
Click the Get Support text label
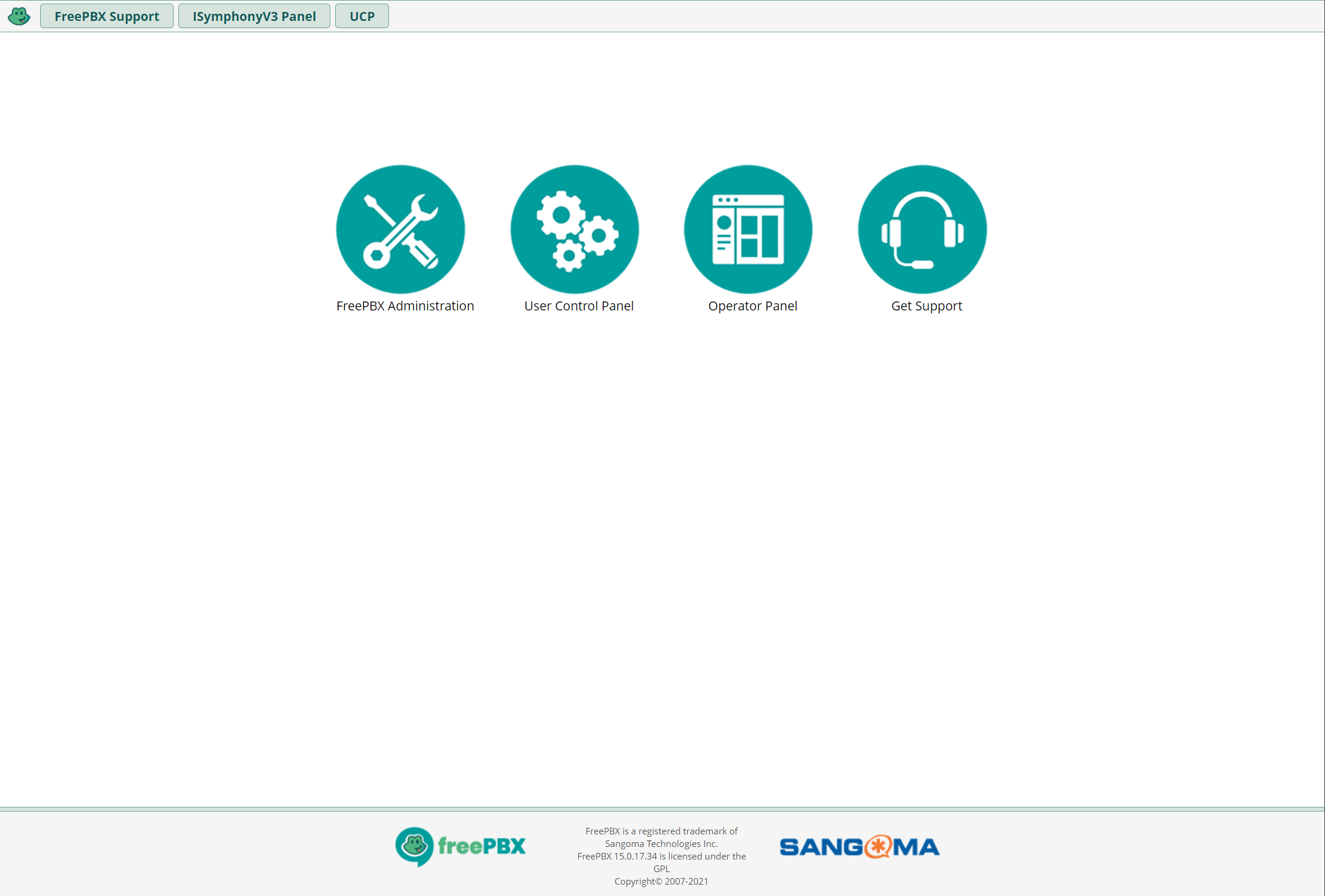point(926,306)
